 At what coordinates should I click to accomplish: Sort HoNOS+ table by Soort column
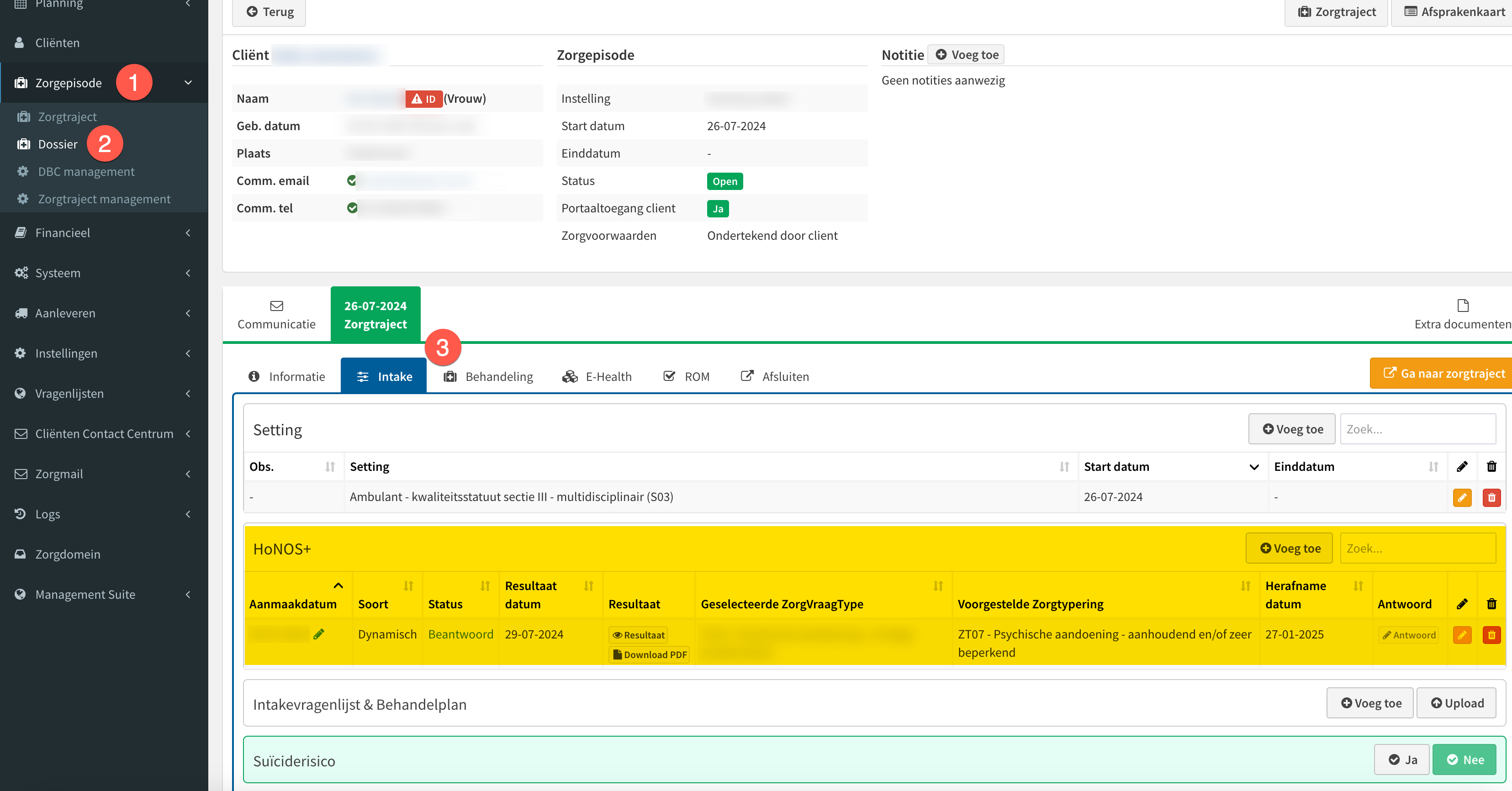pos(408,585)
